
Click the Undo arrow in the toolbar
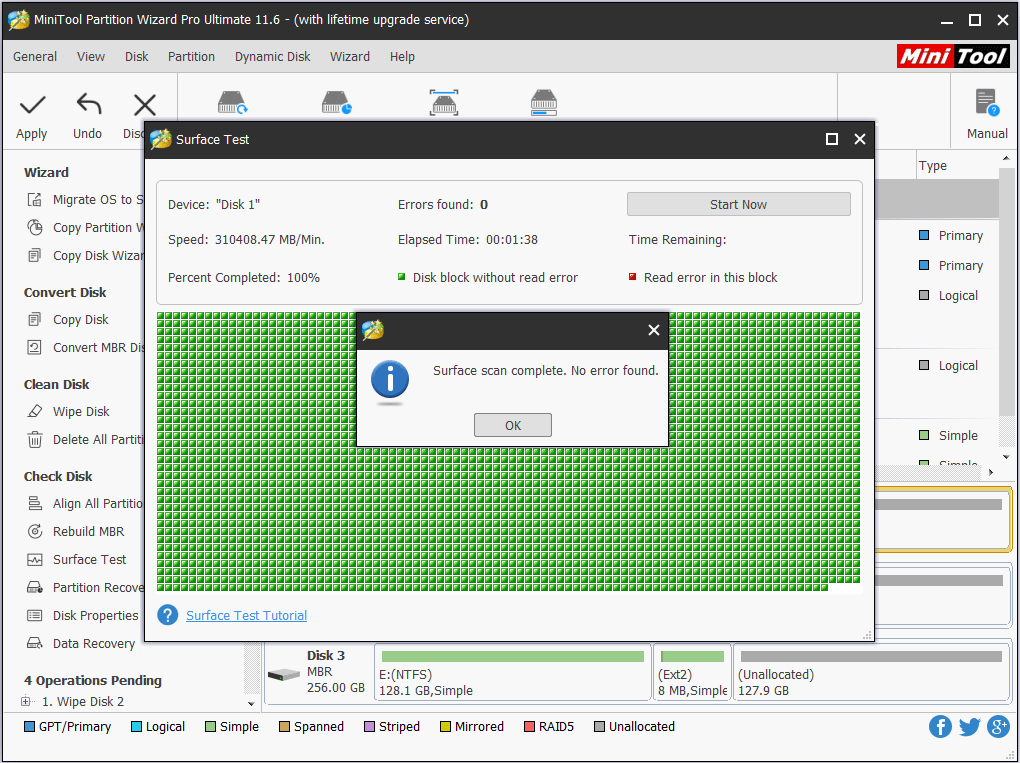tap(88, 114)
